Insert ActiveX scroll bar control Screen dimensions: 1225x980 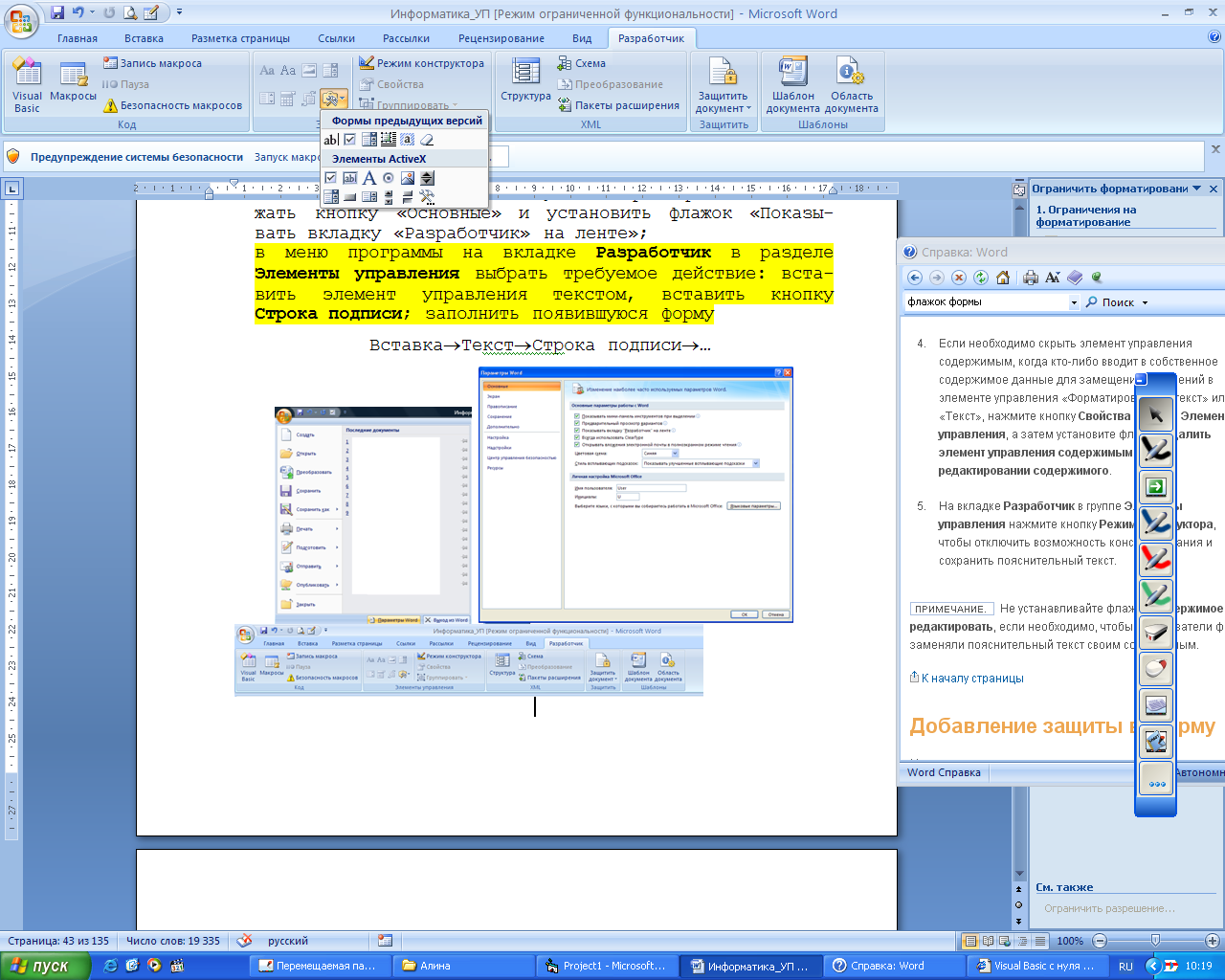389,197
